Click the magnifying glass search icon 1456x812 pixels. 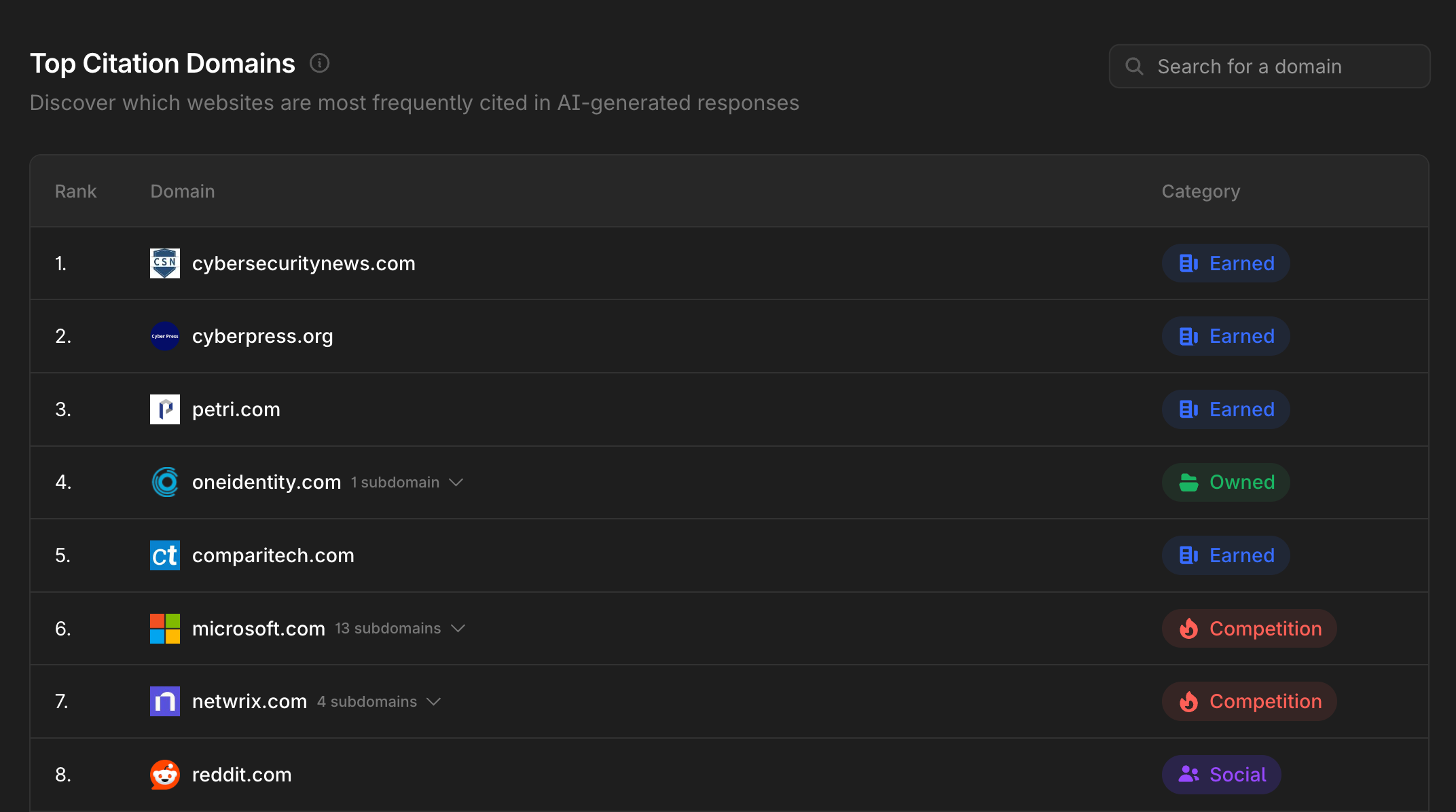click(x=1134, y=66)
